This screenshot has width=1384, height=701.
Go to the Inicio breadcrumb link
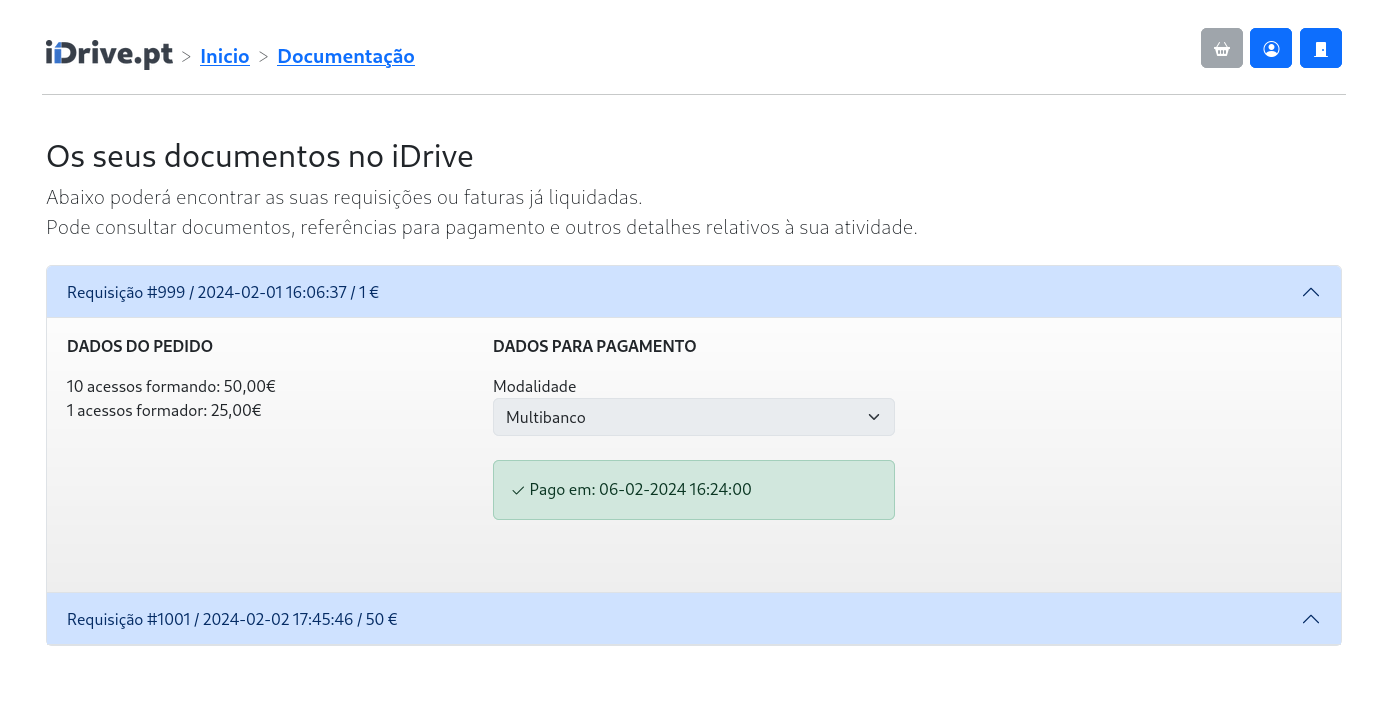[224, 57]
